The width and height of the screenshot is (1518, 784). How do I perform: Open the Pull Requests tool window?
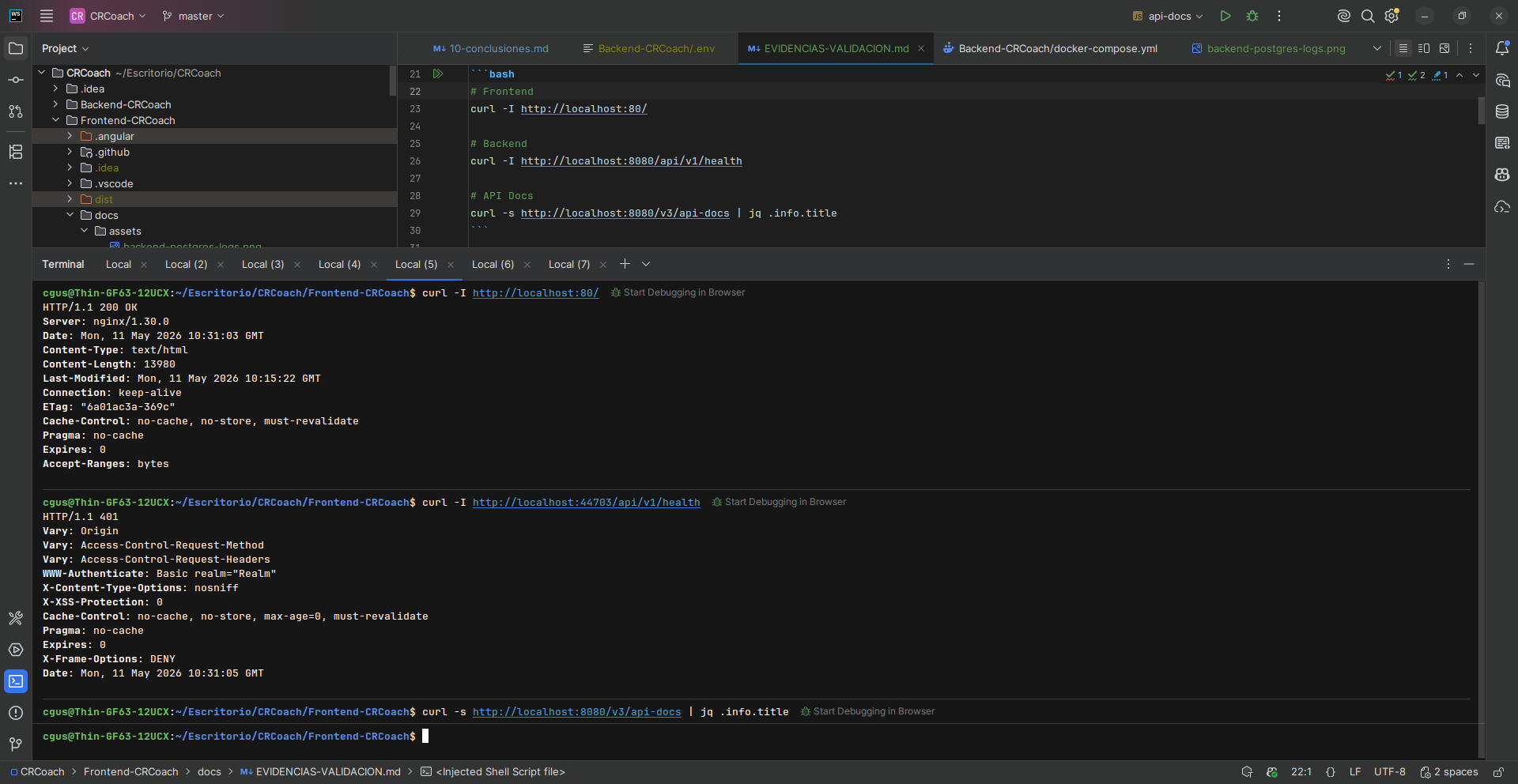16,111
